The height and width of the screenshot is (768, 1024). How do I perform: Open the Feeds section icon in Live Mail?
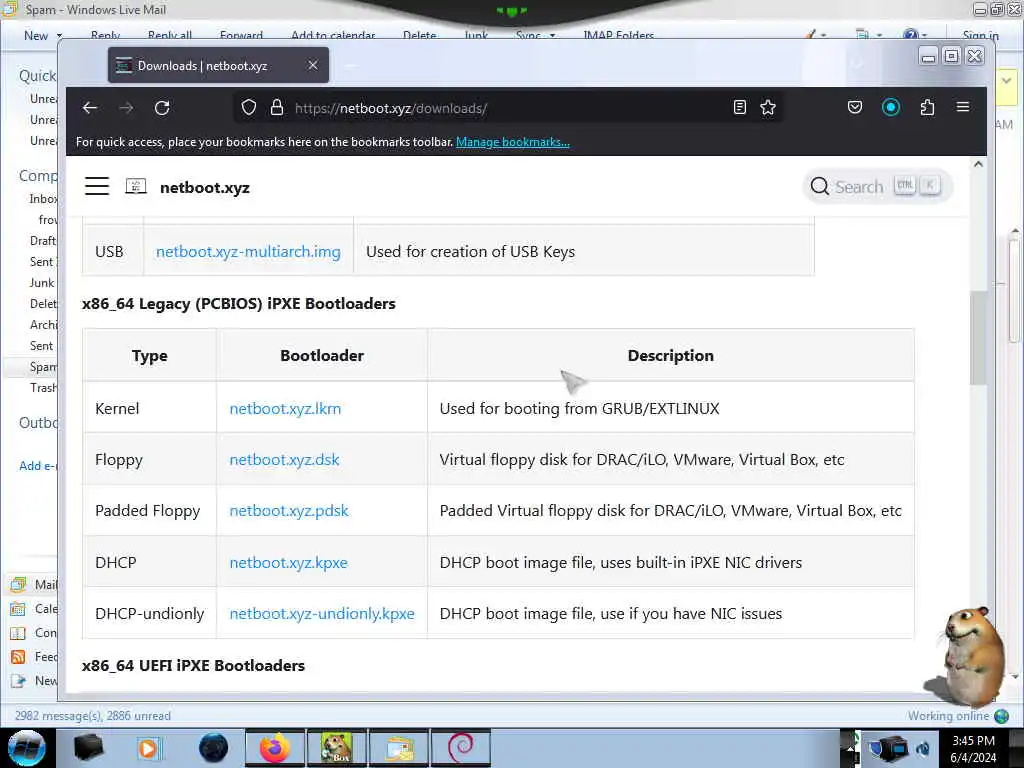click(18, 657)
